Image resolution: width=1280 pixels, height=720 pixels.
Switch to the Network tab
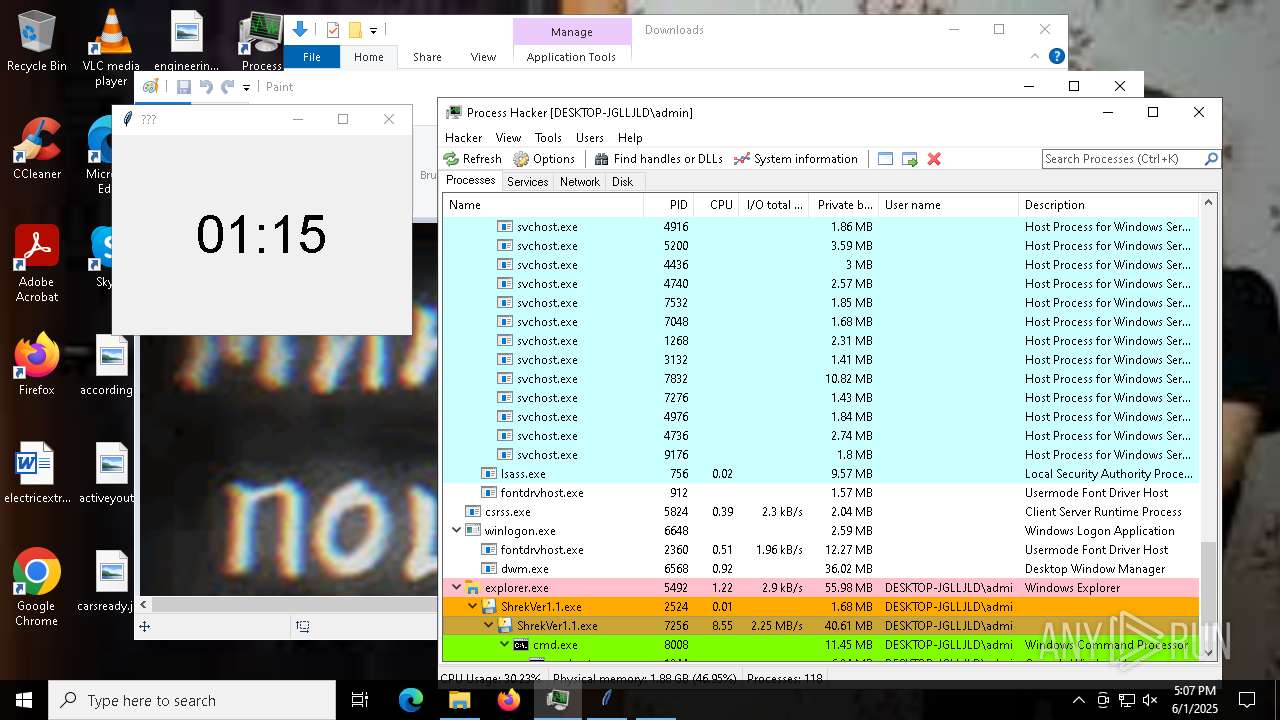(580, 182)
